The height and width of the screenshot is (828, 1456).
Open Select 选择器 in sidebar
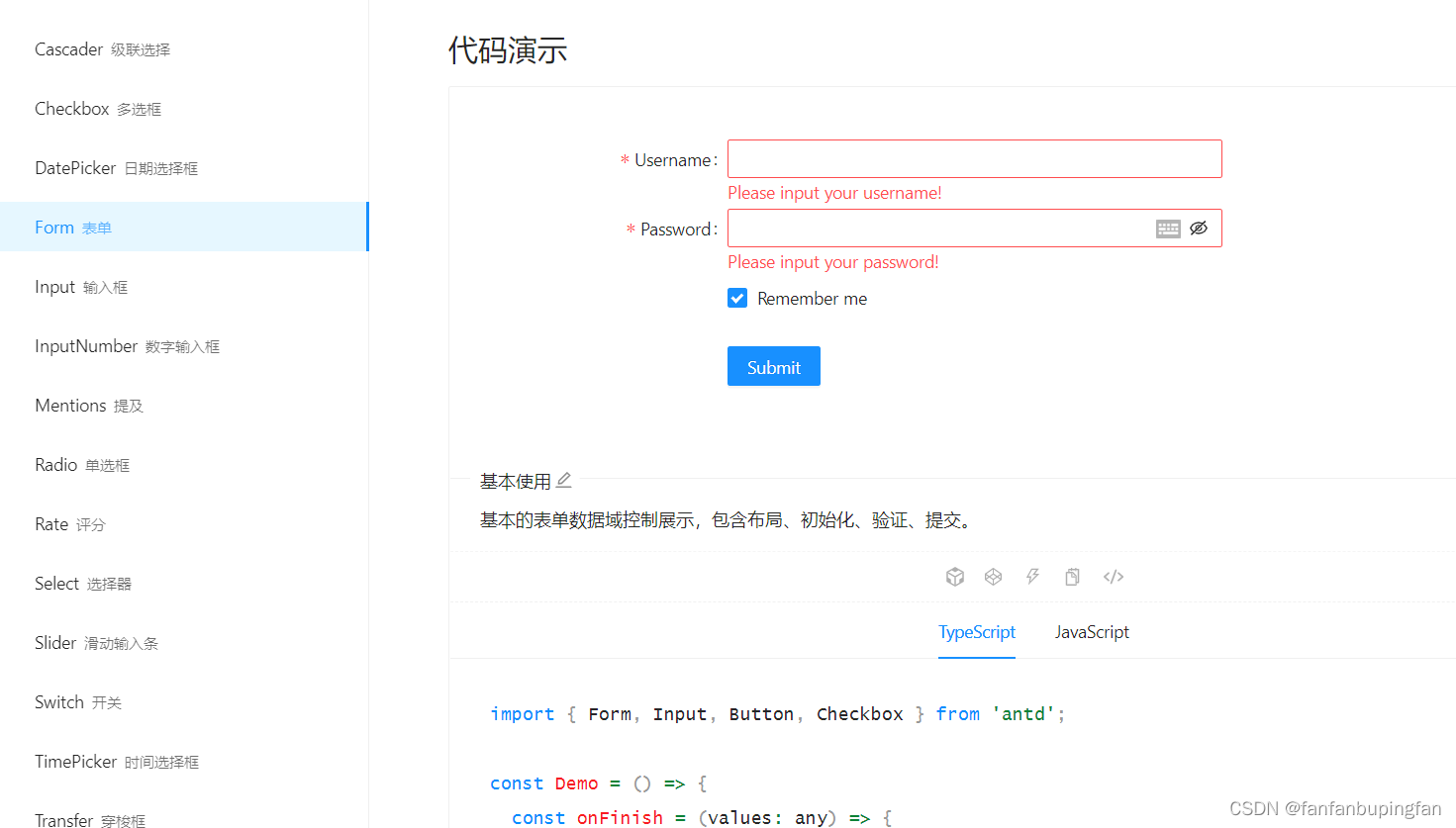tap(184, 584)
